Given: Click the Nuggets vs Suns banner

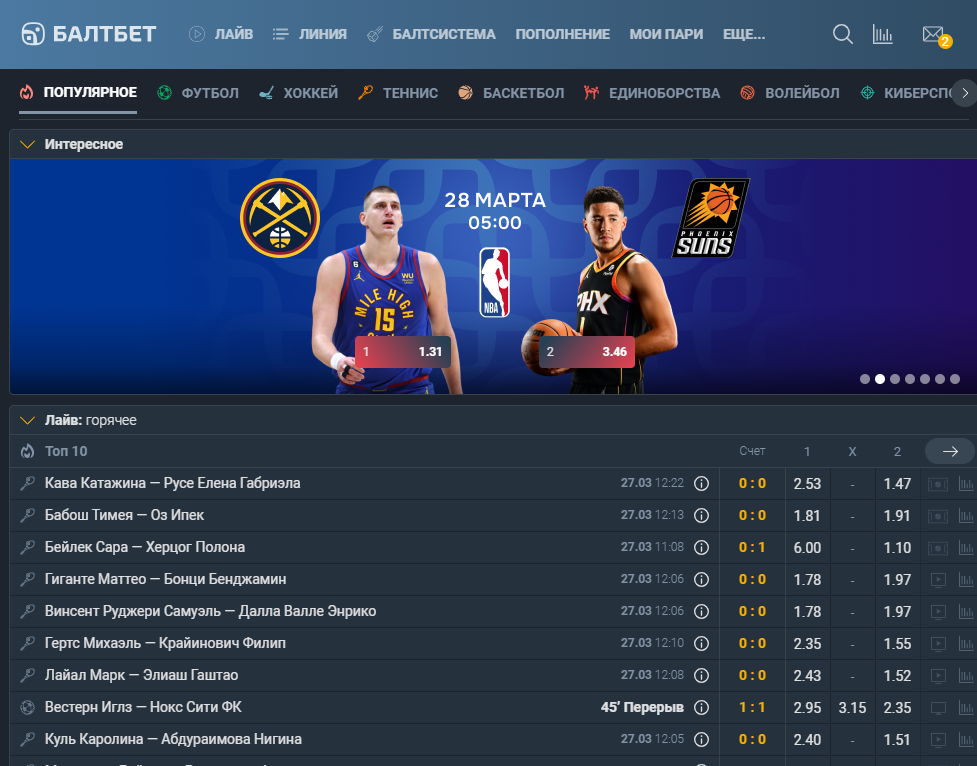Looking at the screenshot, I should (493, 276).
